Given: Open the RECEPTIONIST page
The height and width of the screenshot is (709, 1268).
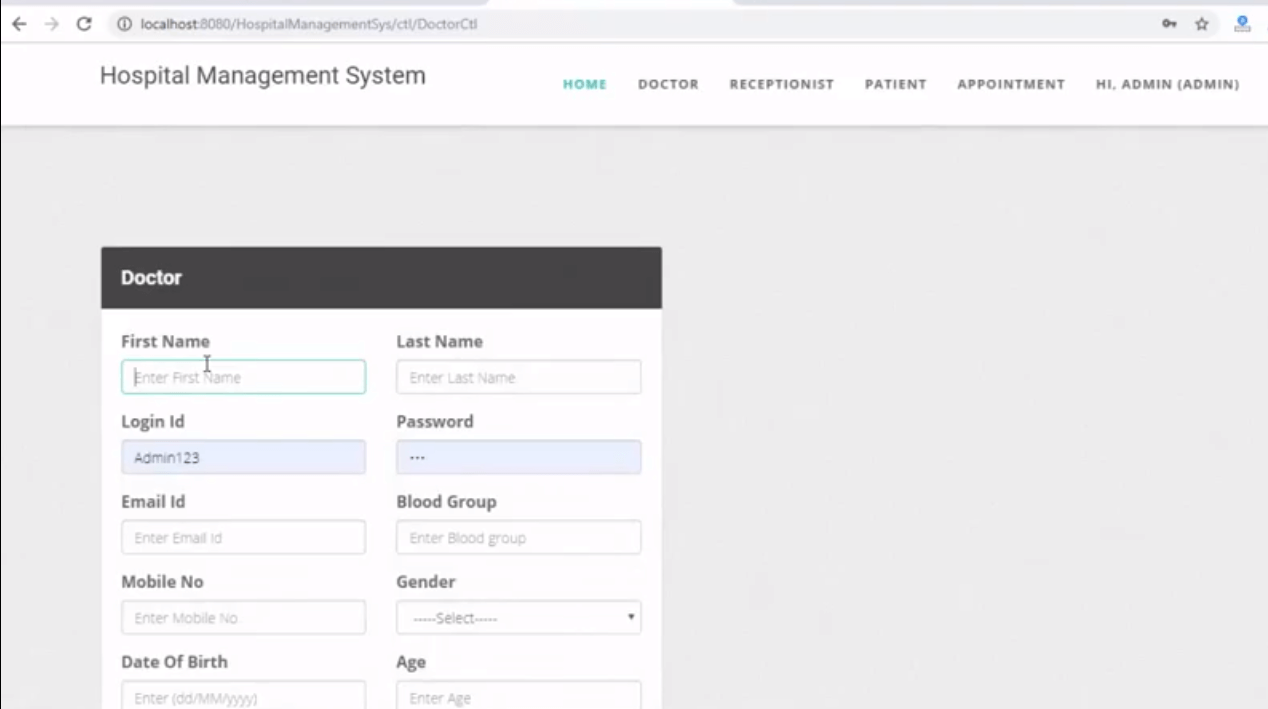Looking at the screenshot, I should click(x=781, y=85).
